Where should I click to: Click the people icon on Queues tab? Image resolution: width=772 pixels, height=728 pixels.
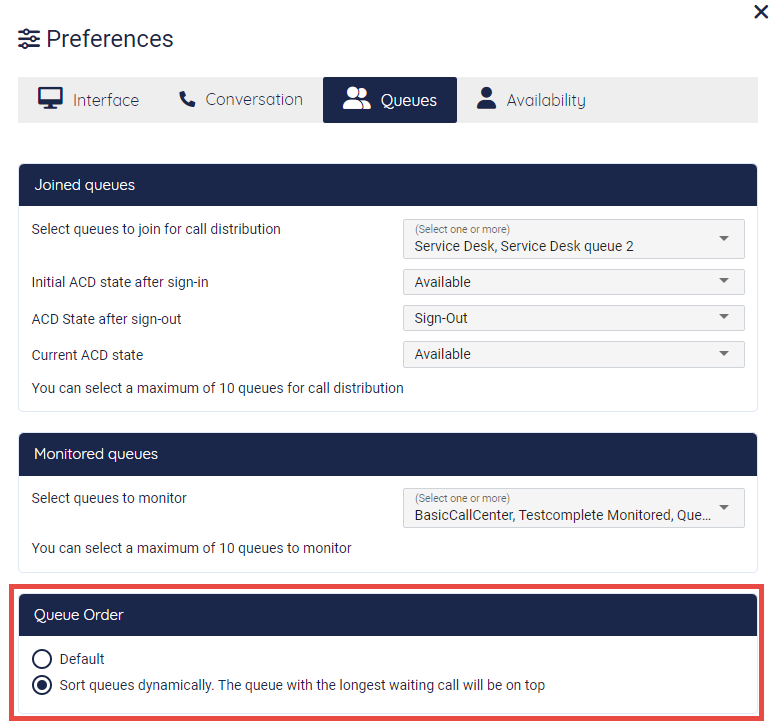pos(356,99)
